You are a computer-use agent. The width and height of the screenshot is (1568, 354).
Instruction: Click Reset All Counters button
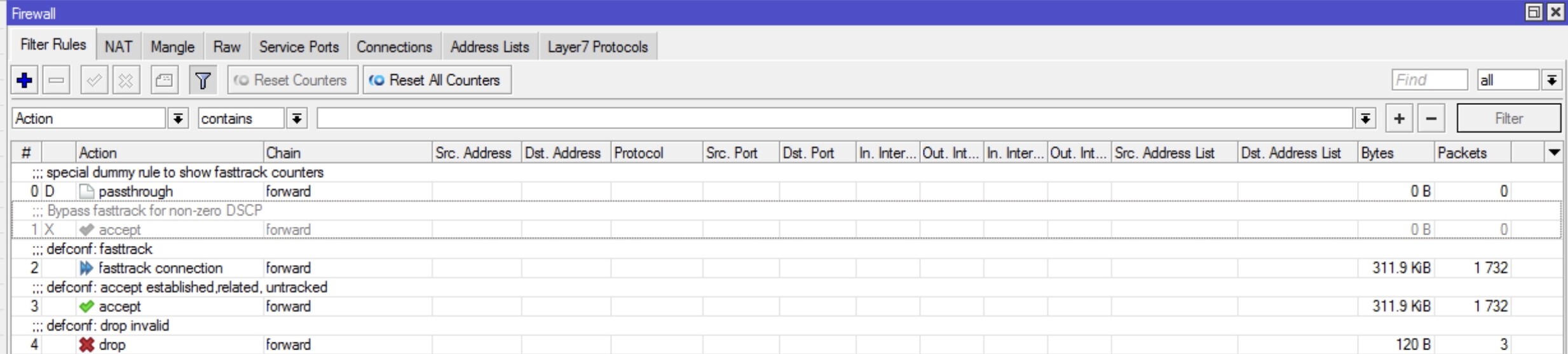pos(437,80)
